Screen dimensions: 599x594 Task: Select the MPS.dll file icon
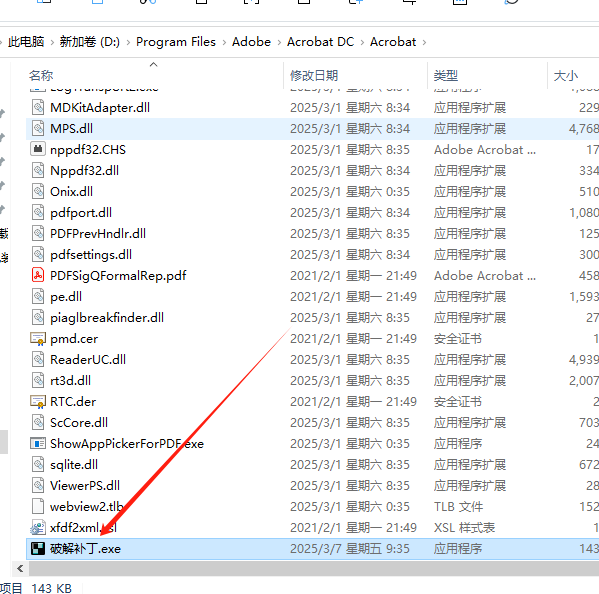[38, 128]
